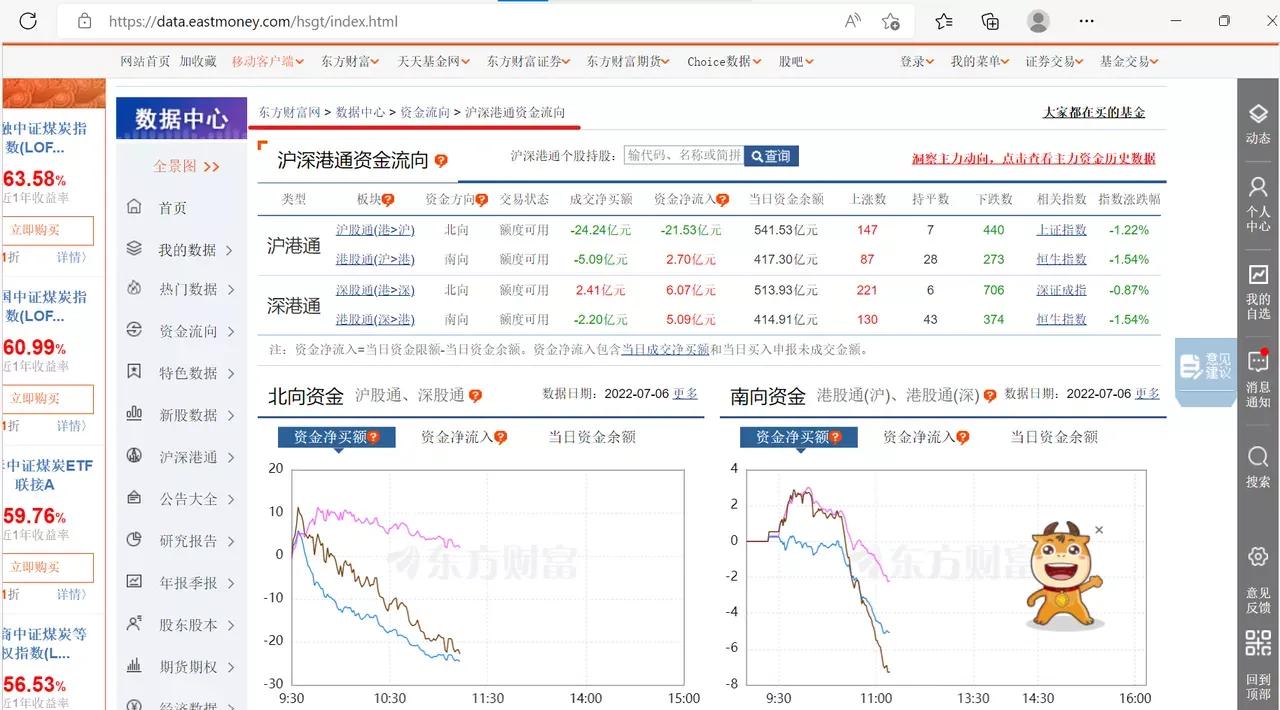Click the stock code search input field
Viewport: 1280px width, 710px height.
click(680, 155)
